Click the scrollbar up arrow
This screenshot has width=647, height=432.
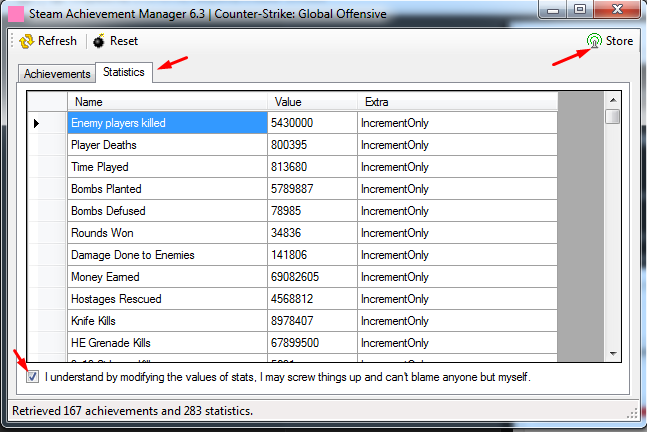coord(613,100)
